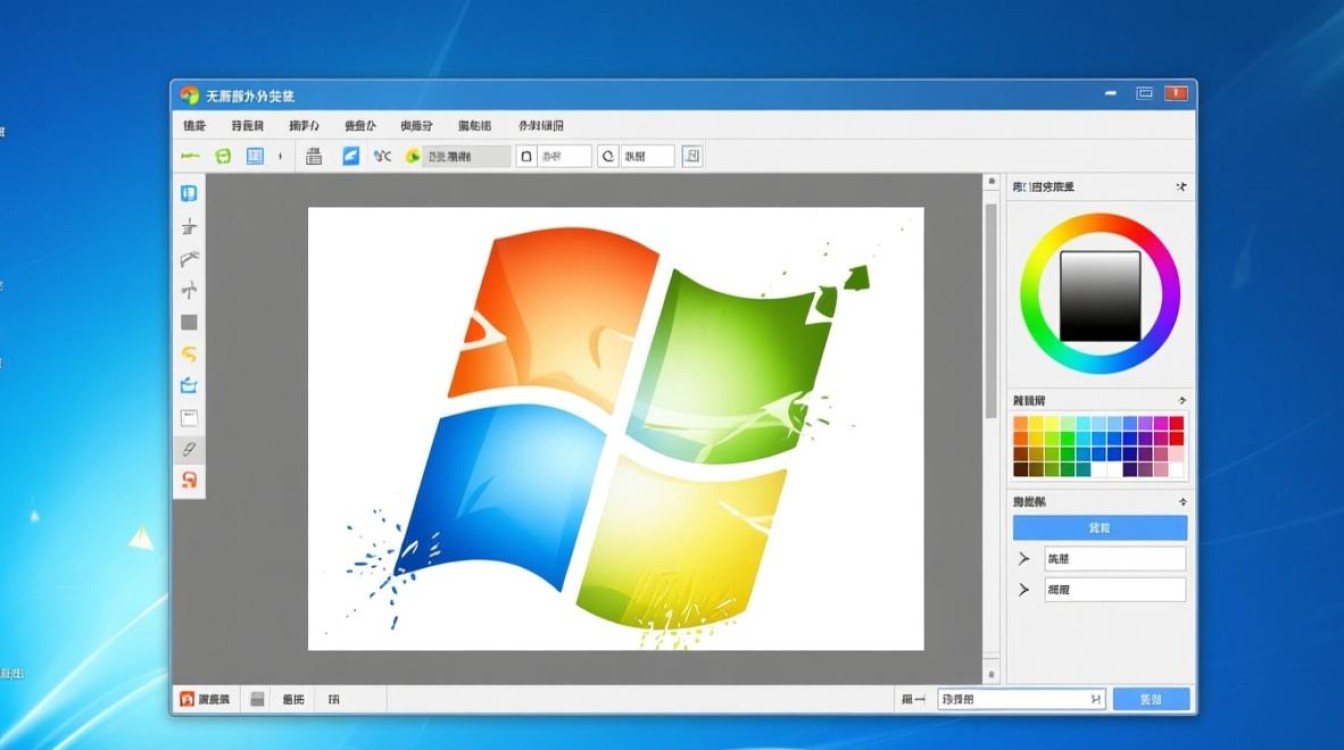The image size is (1344, 750).
Task: Select the blue paint bucket tool
Action: click(189, 386)
